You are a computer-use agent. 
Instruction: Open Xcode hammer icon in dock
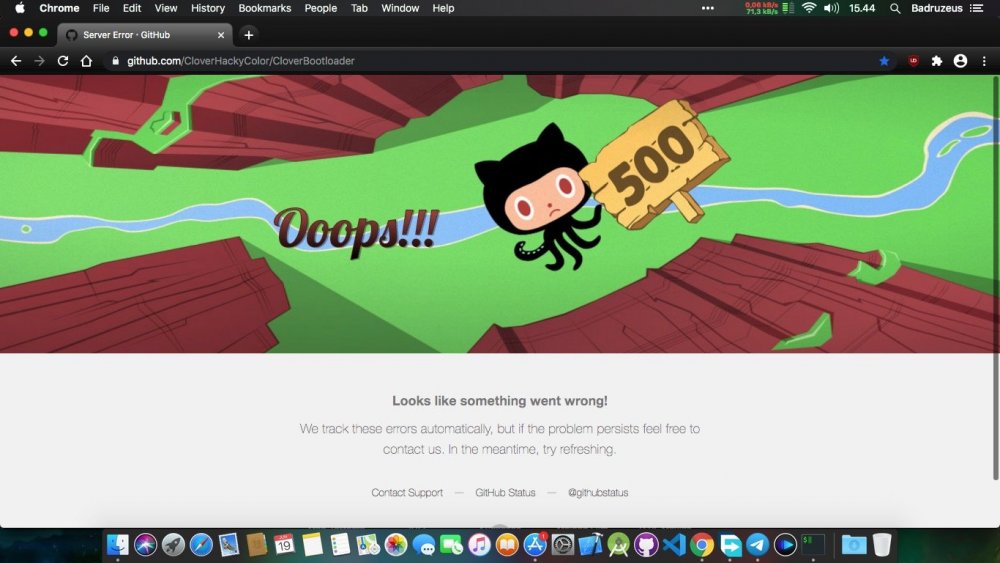591,545
